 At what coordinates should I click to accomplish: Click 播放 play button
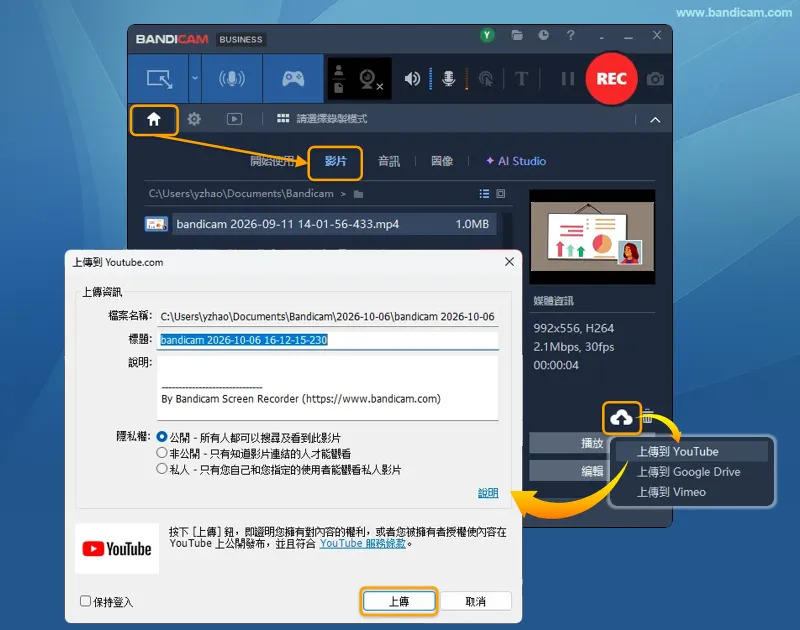pyautogui.click(x=569, y=443)
